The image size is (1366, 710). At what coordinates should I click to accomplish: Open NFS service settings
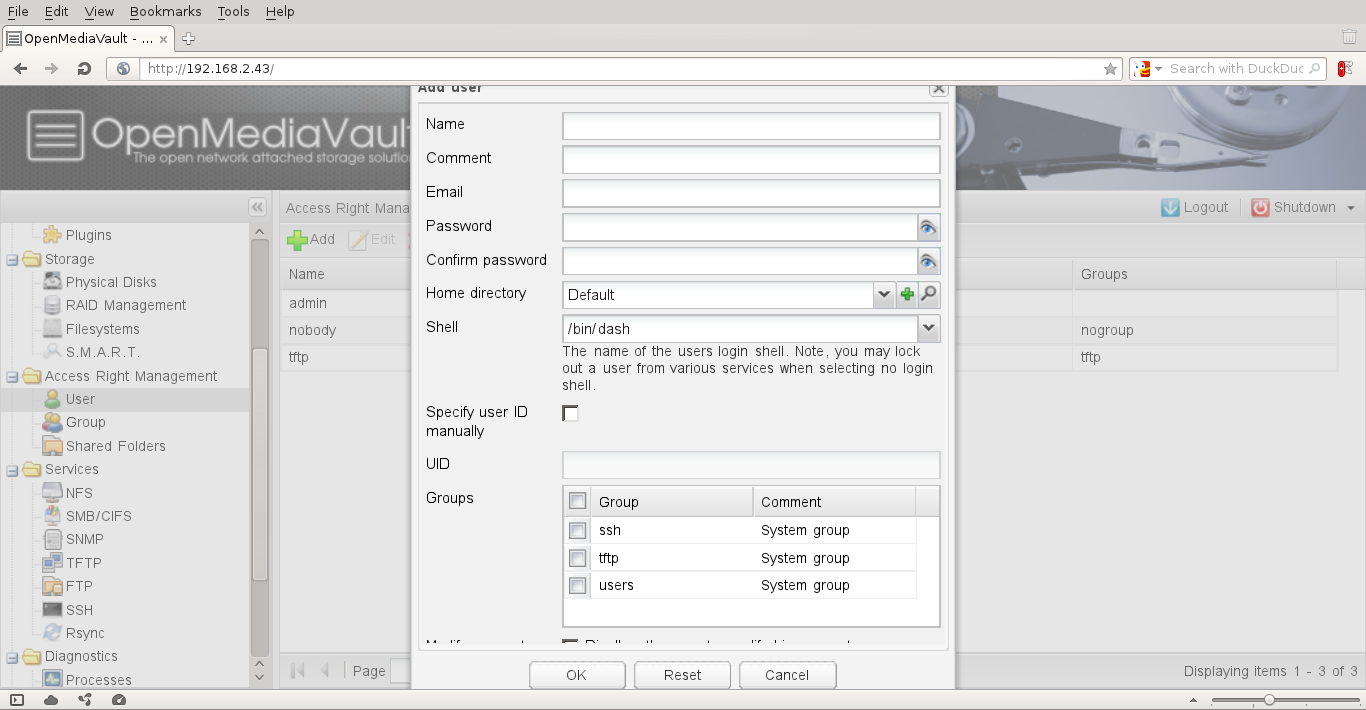point(68,493)
